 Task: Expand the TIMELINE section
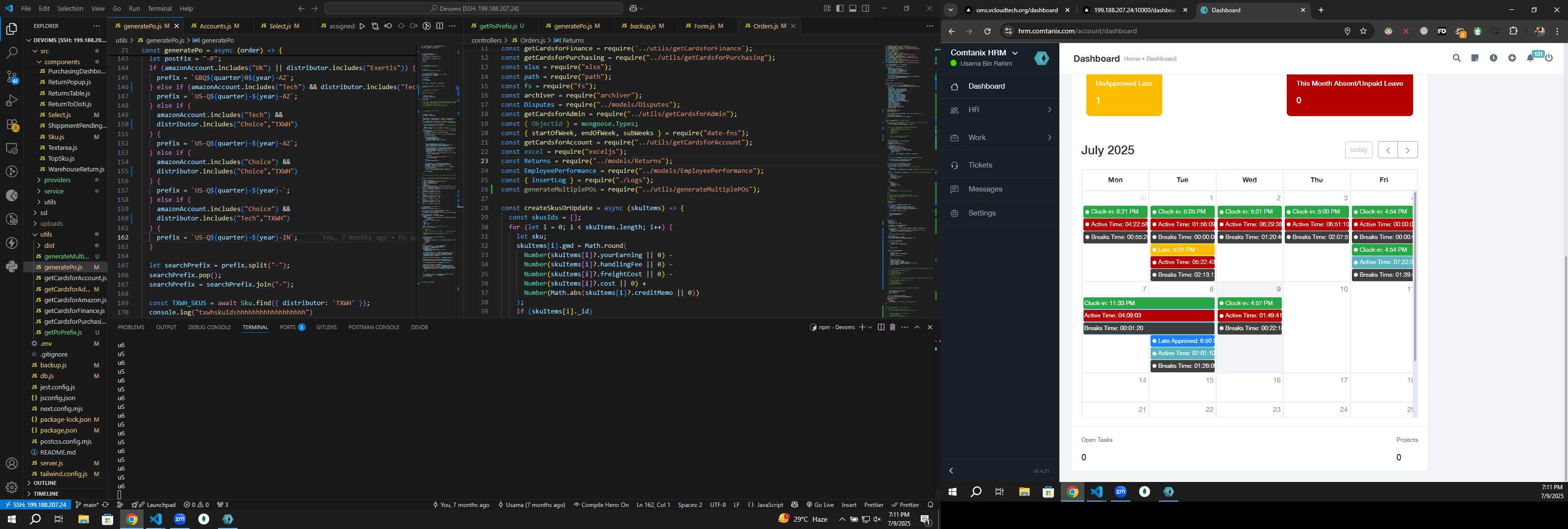tap(46, 494)
